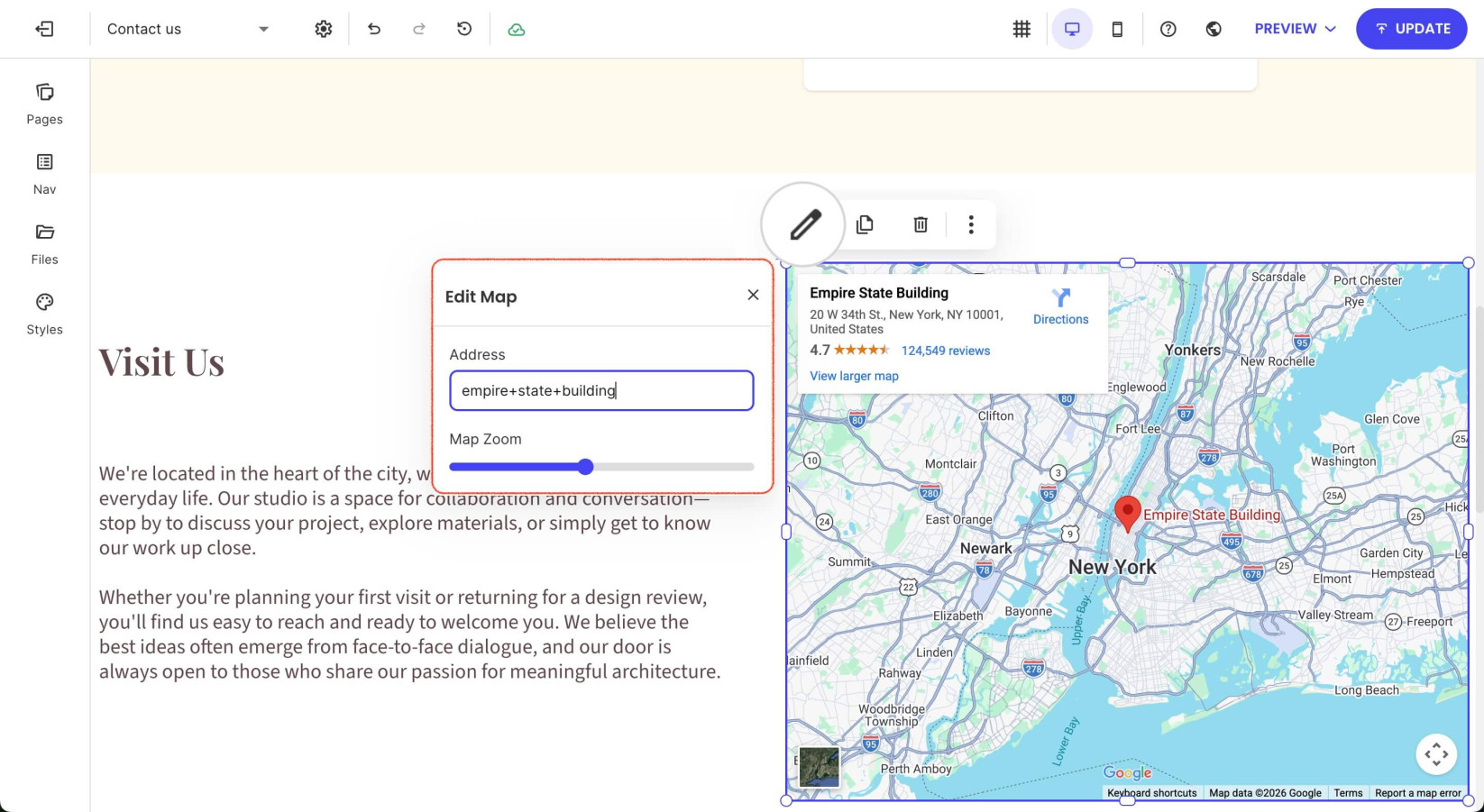The image size is (1484, 812).
Task: Click the pencil edit map icon
Action: [803, 224]
